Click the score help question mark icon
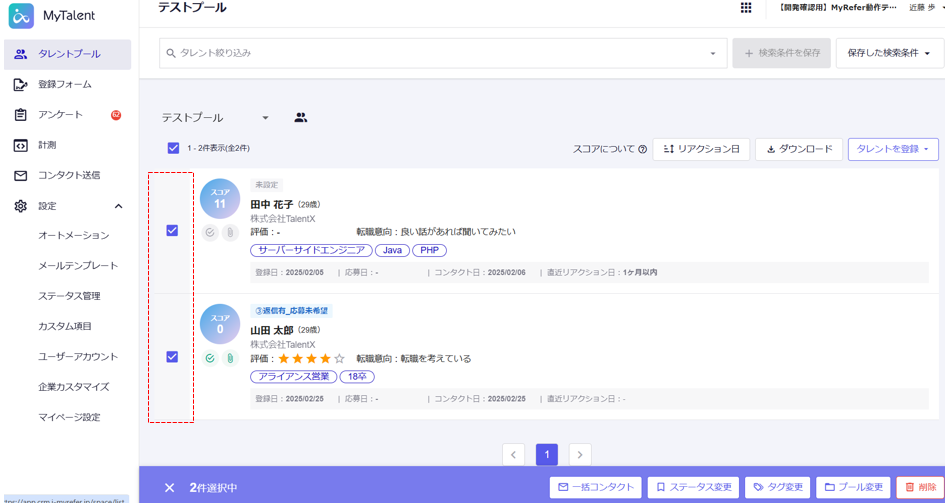The width and height of the screenshot is (945, 503). [x=642, y=150]
